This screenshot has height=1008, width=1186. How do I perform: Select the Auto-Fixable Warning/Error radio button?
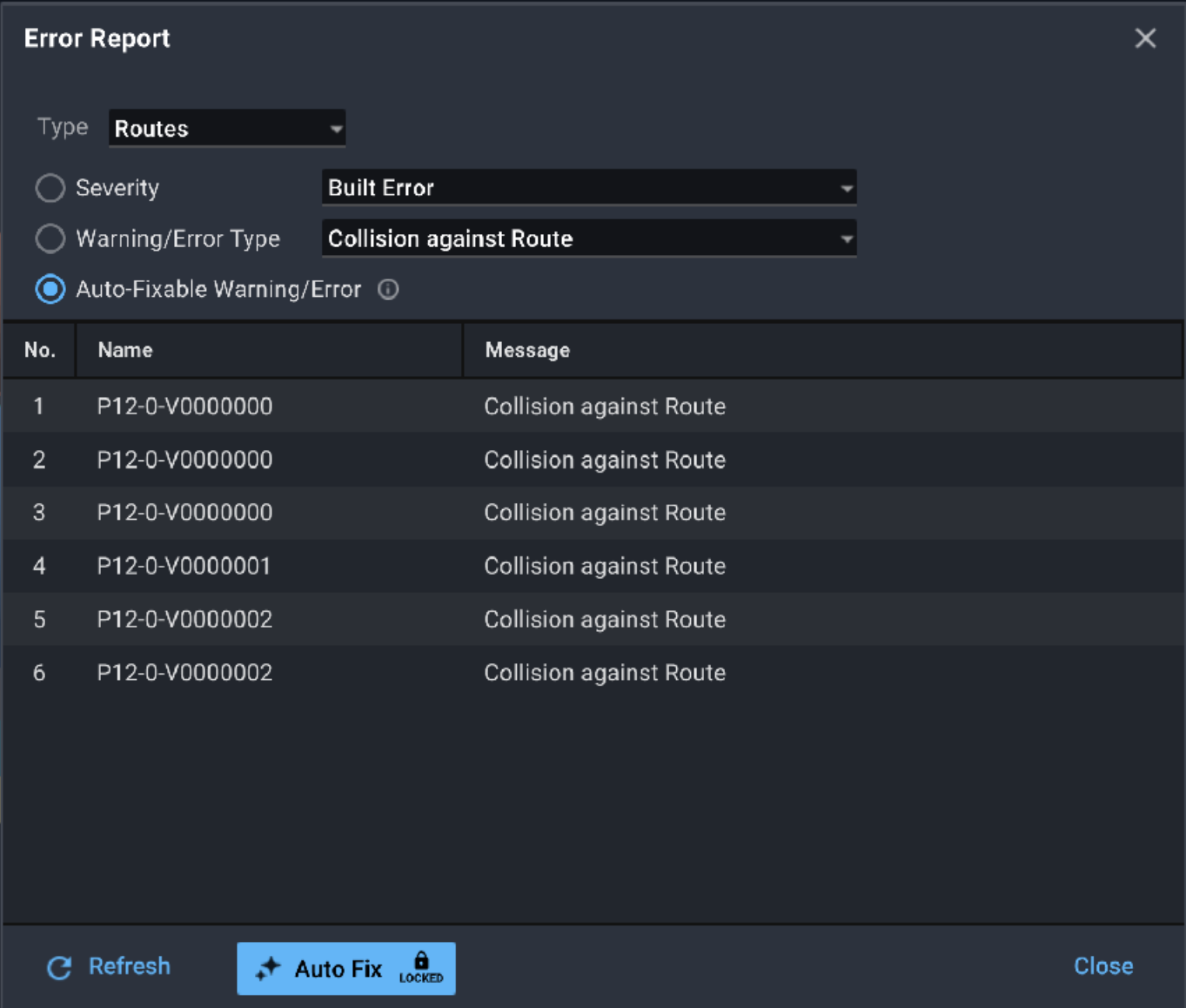[x=51, y=290]
